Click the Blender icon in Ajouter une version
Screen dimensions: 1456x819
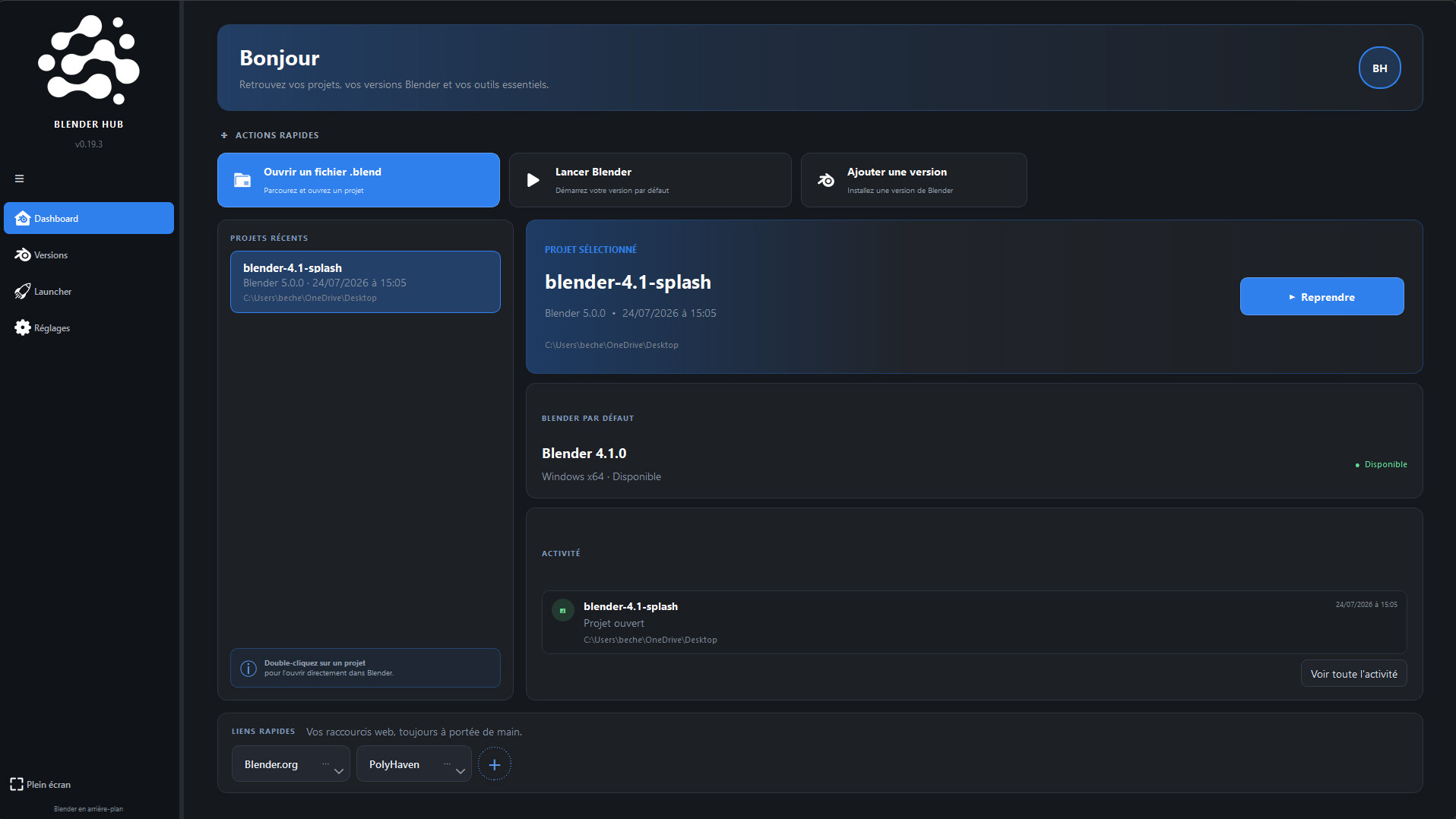826,180
